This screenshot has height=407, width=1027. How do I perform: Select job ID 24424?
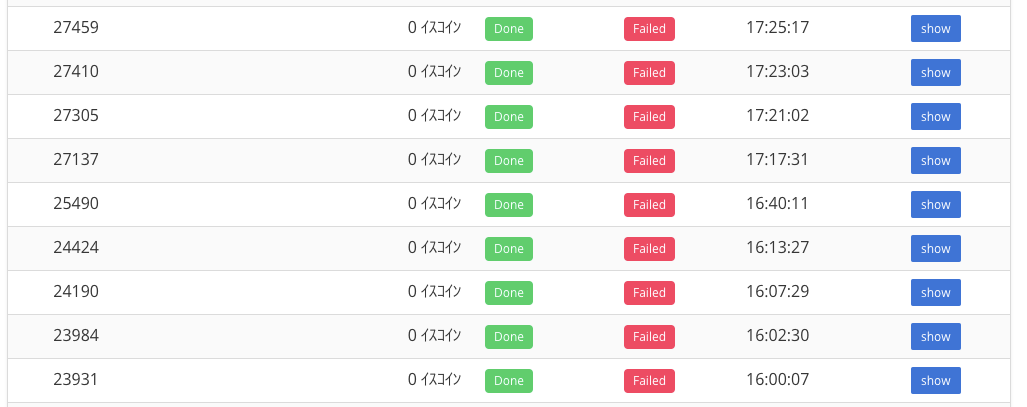(76, 248)
